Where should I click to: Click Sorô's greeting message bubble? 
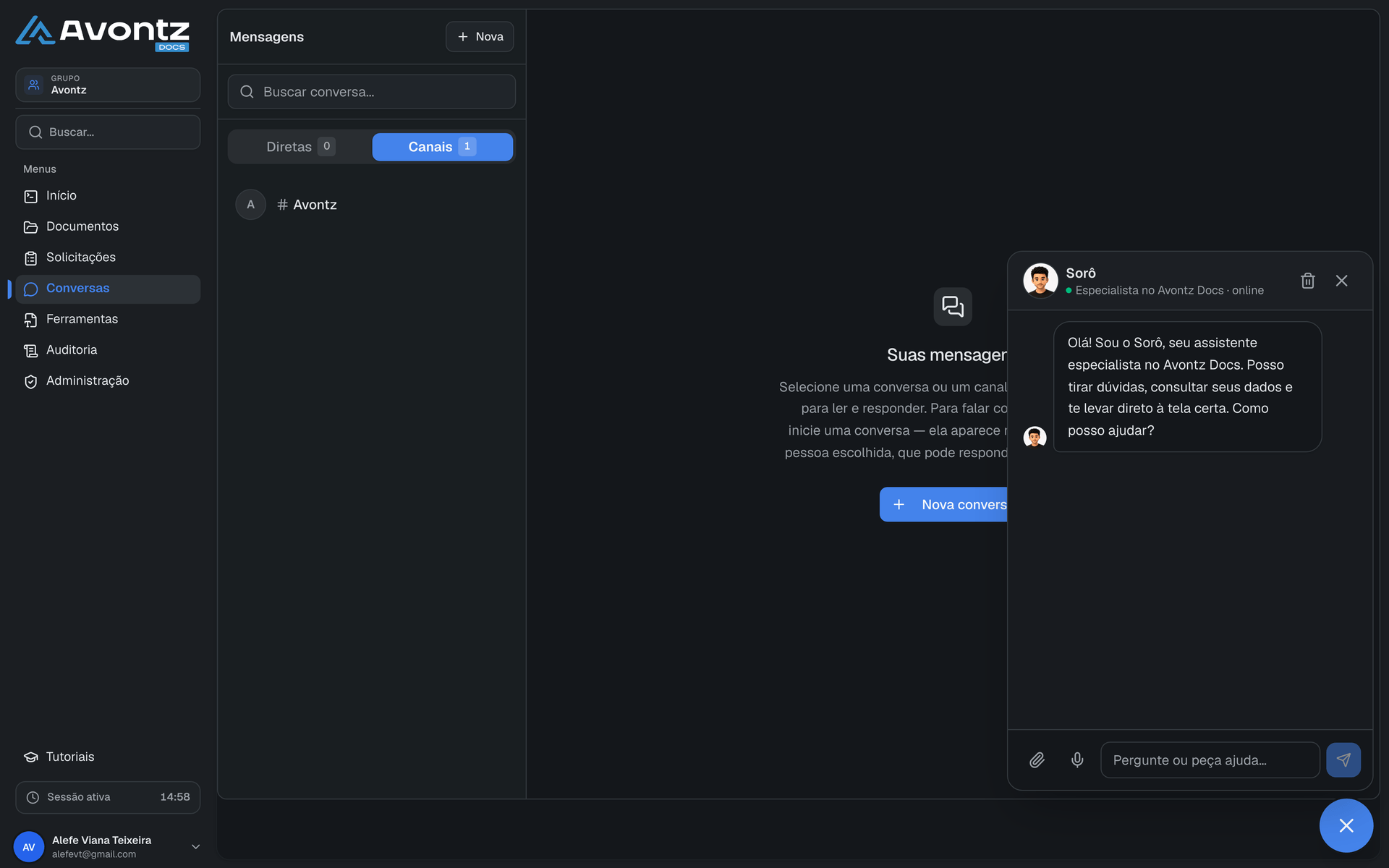click(x=1187, y=386)
